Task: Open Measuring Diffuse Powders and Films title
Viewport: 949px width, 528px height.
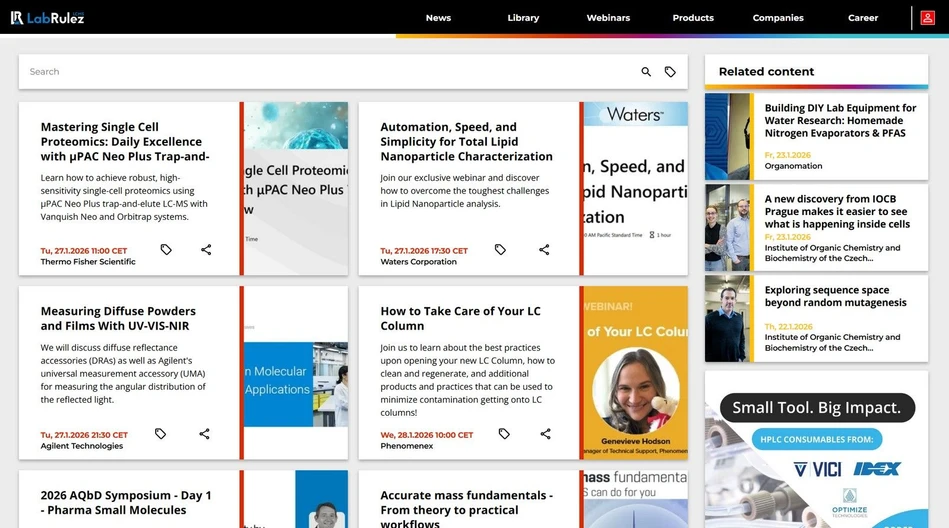Action: (118, 318)
